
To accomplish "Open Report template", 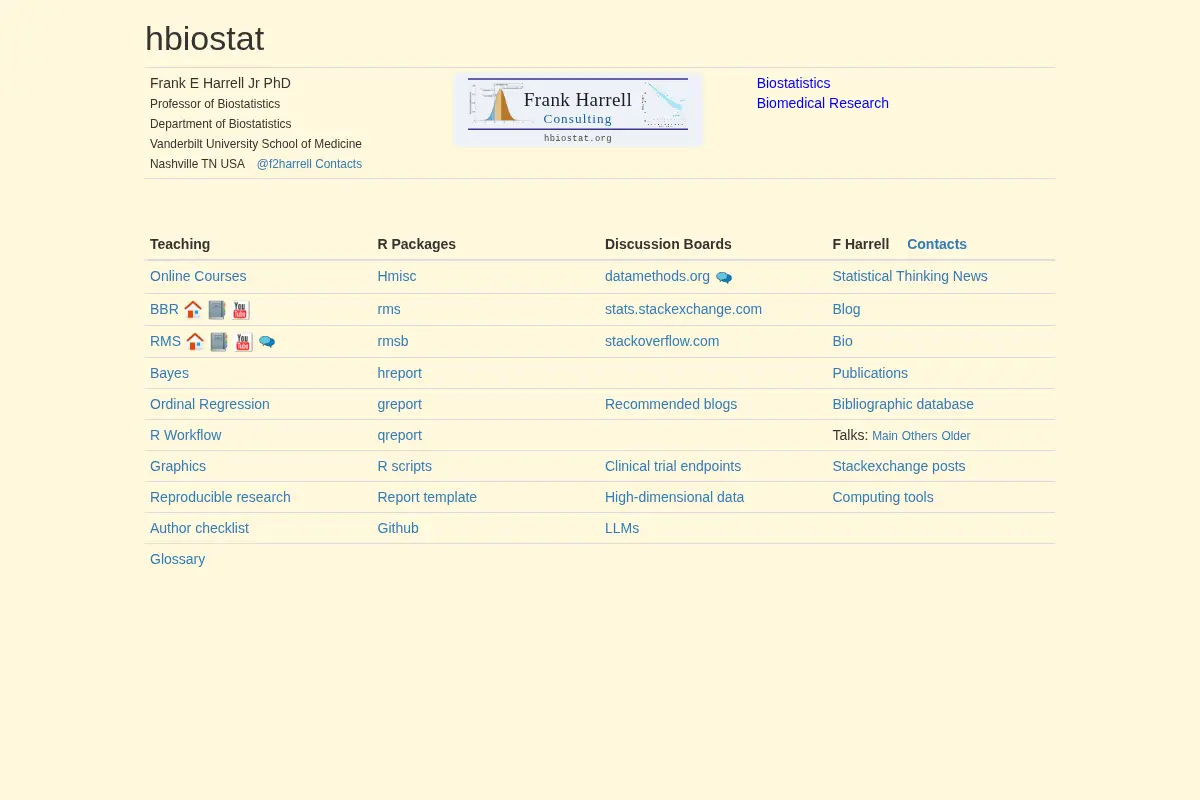I will (x=427, y=497).
